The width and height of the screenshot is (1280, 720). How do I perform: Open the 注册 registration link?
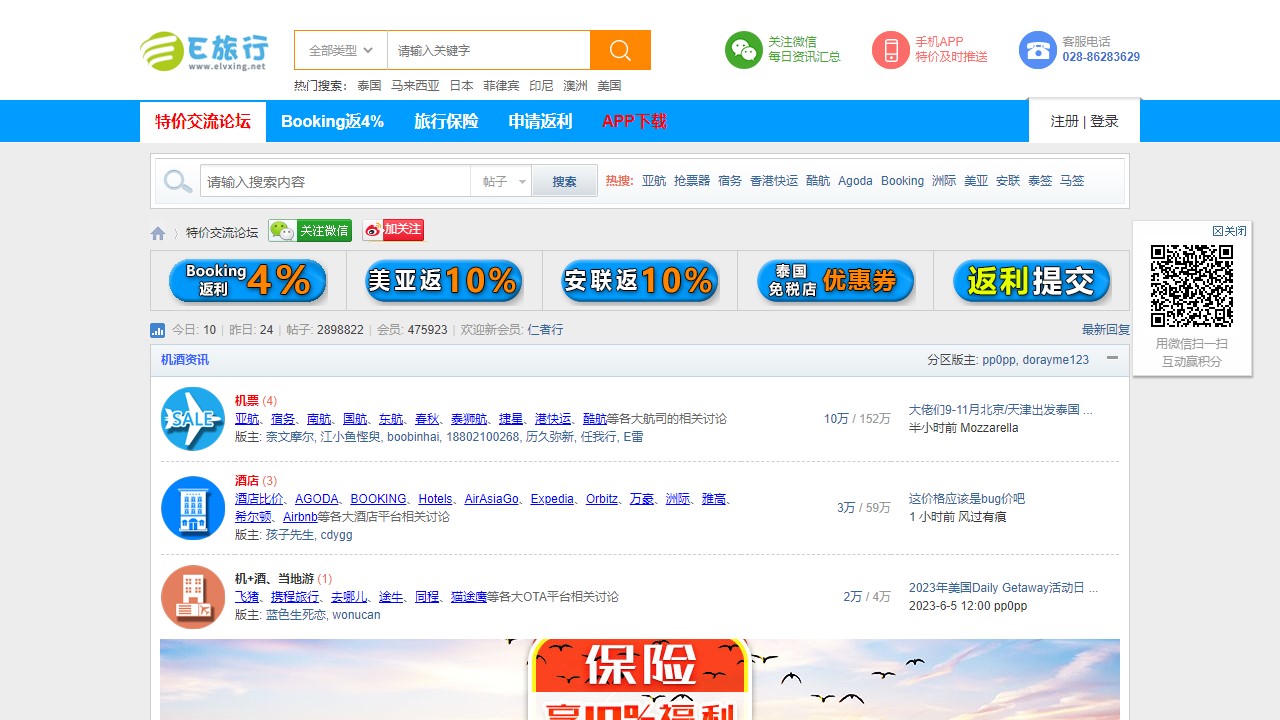point(1063,120)
